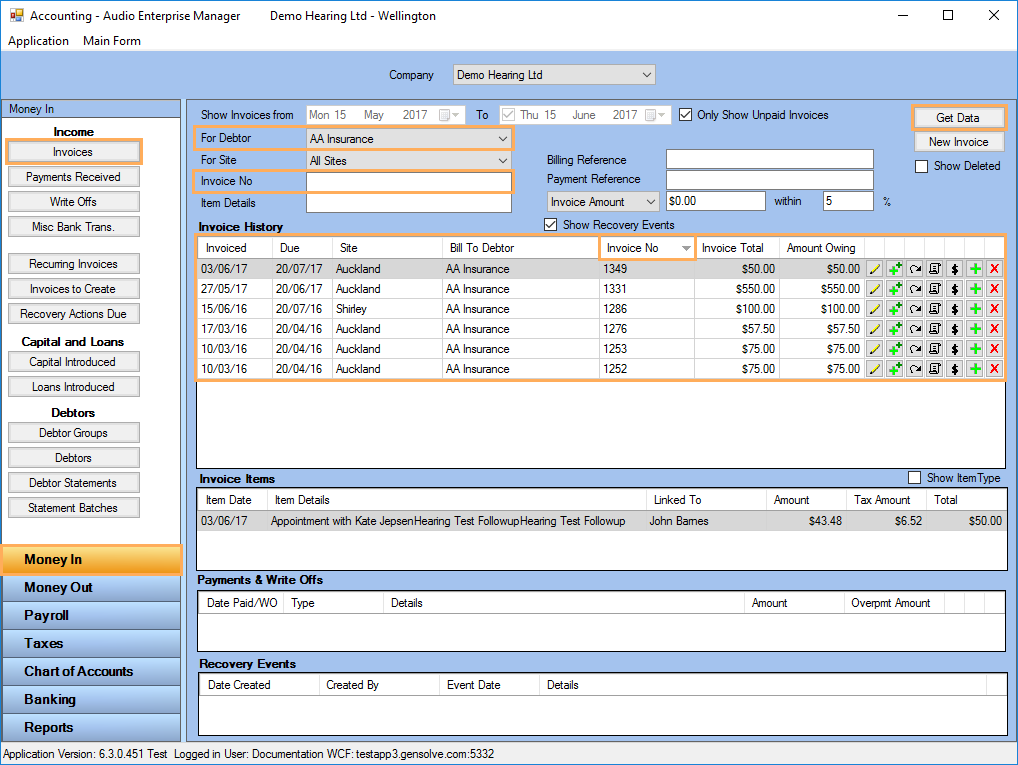The image size is (1018, 765).
Task: Delete invoice 1331 via red X icon
Action: click(994, 289)
